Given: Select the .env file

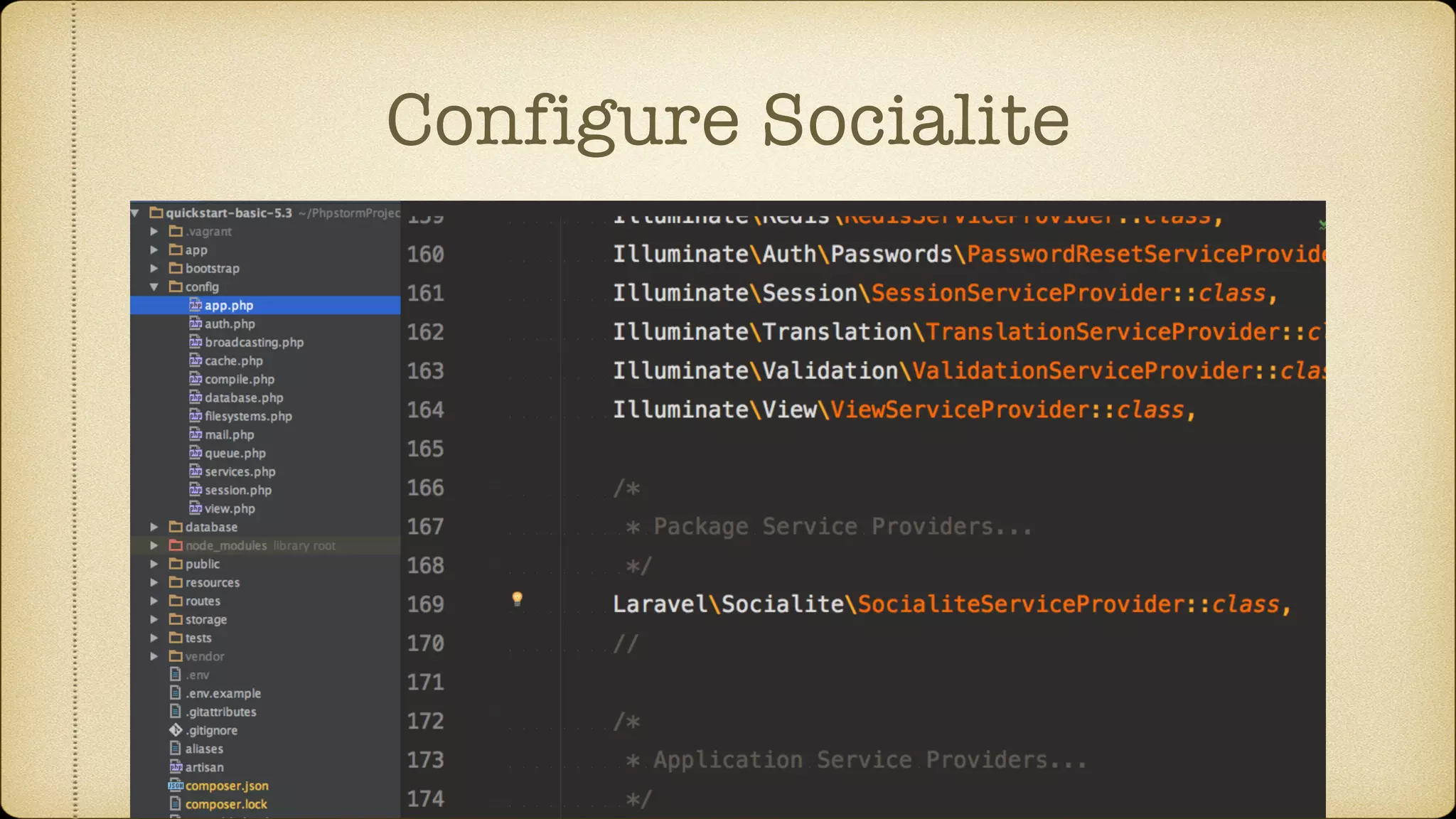Looking at the screenshot, I should click(x=197, y=675).
